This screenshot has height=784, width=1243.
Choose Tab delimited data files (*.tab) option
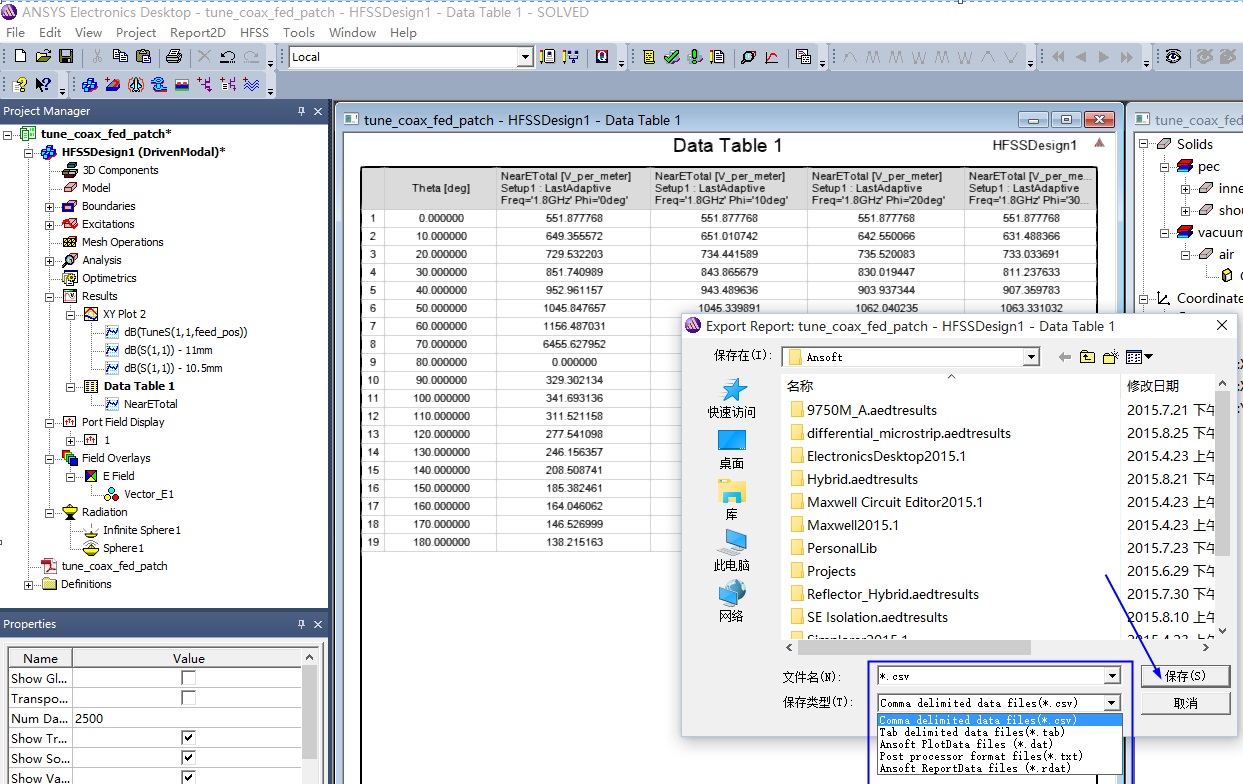coord(1000,732)
